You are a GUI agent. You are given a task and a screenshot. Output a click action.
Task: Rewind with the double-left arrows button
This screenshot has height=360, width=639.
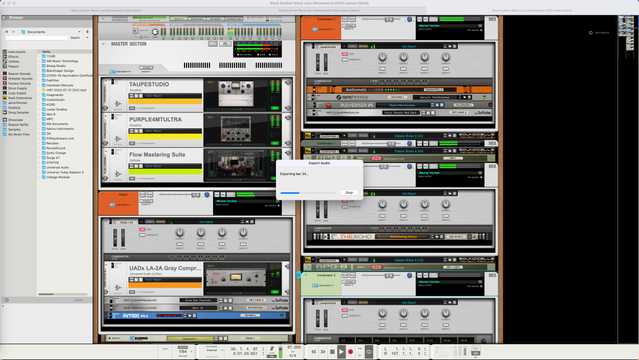click(314, 351)
